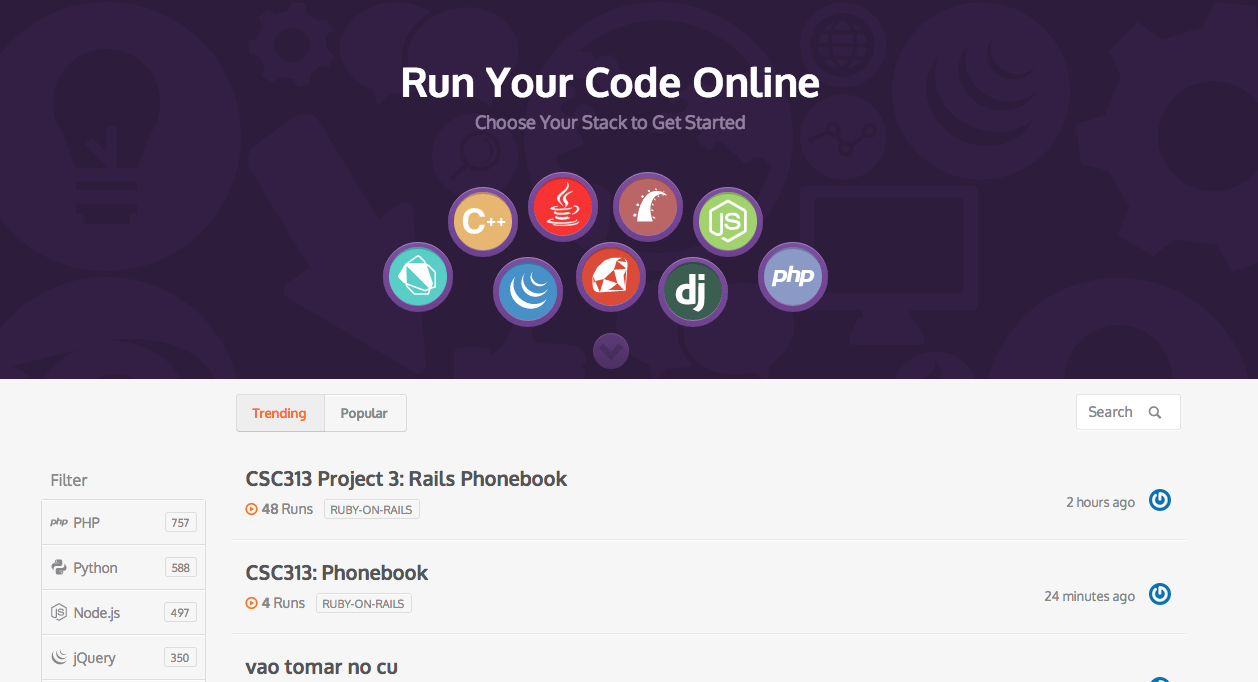1258x682 pixels.
Task: Choose the Node.js stack icon
Action: pyautogui.click(x=728, y=222)
